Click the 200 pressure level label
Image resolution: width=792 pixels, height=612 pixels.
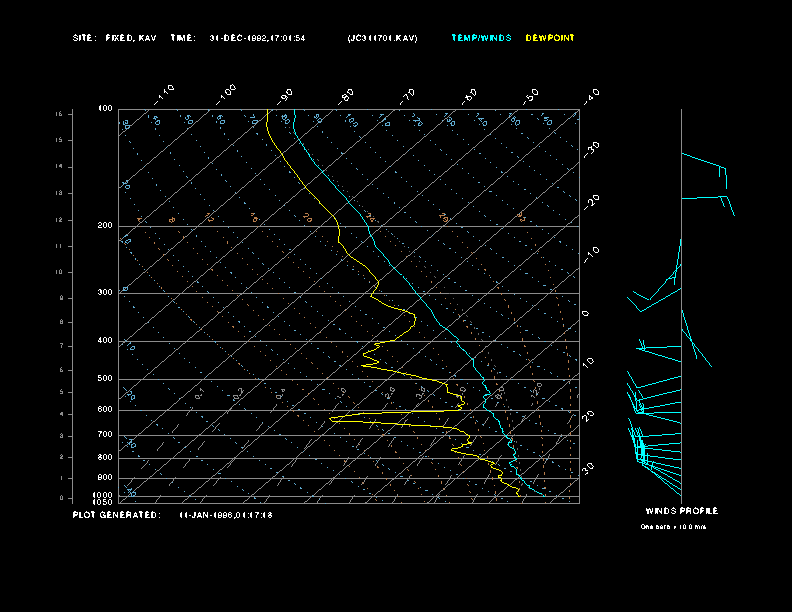(105, 226)
